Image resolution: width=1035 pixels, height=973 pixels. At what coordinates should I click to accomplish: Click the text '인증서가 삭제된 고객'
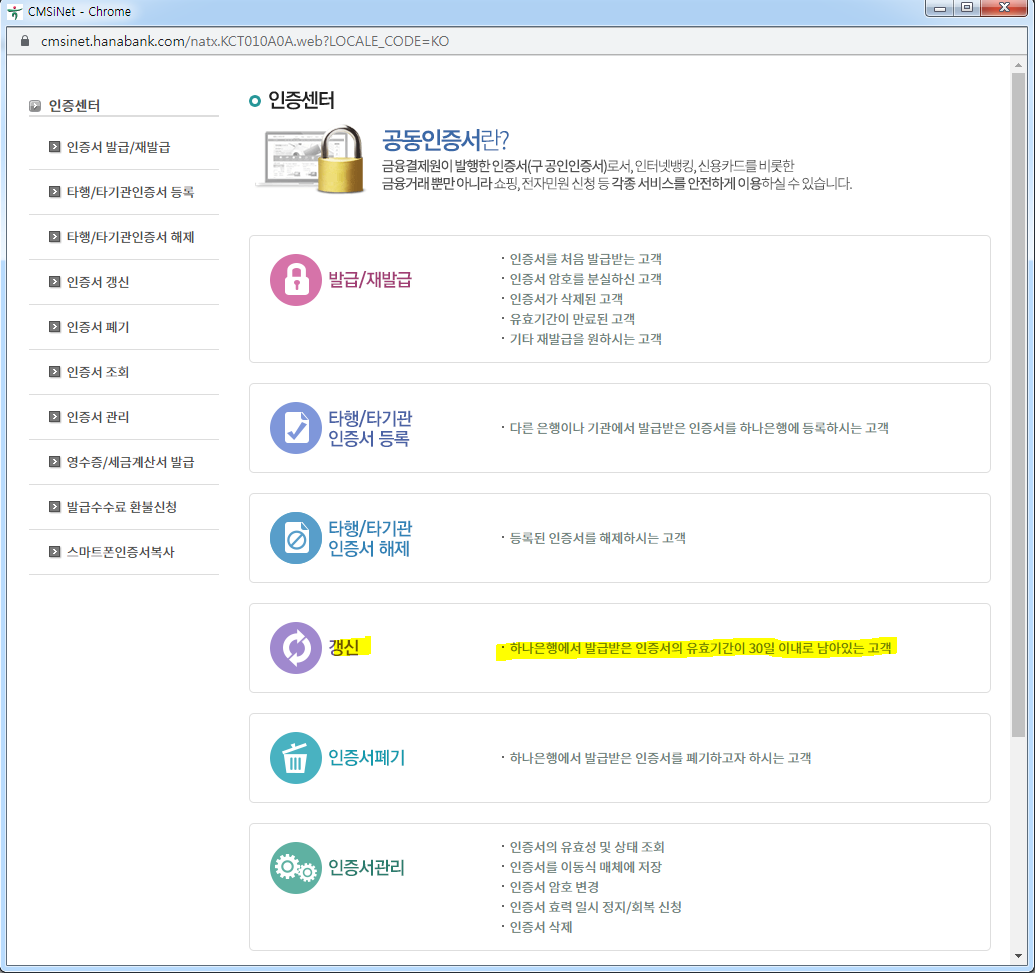tap(566, 299)
